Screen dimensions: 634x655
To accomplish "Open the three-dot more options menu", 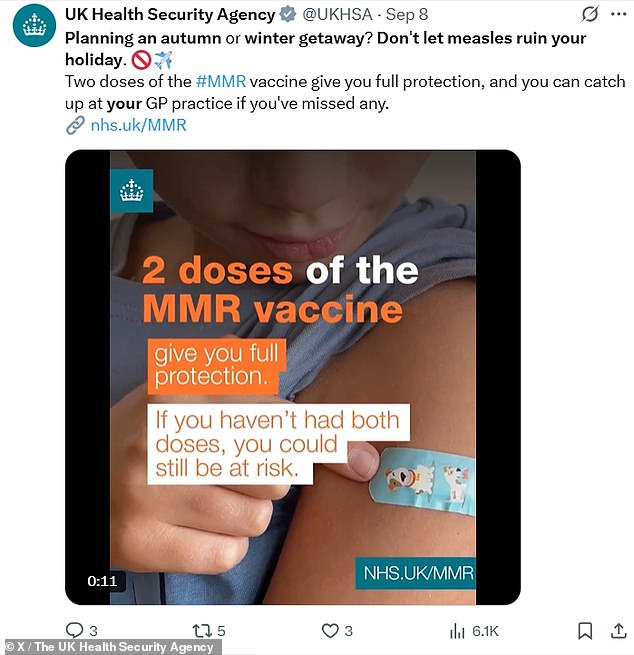I will [619, 14].
